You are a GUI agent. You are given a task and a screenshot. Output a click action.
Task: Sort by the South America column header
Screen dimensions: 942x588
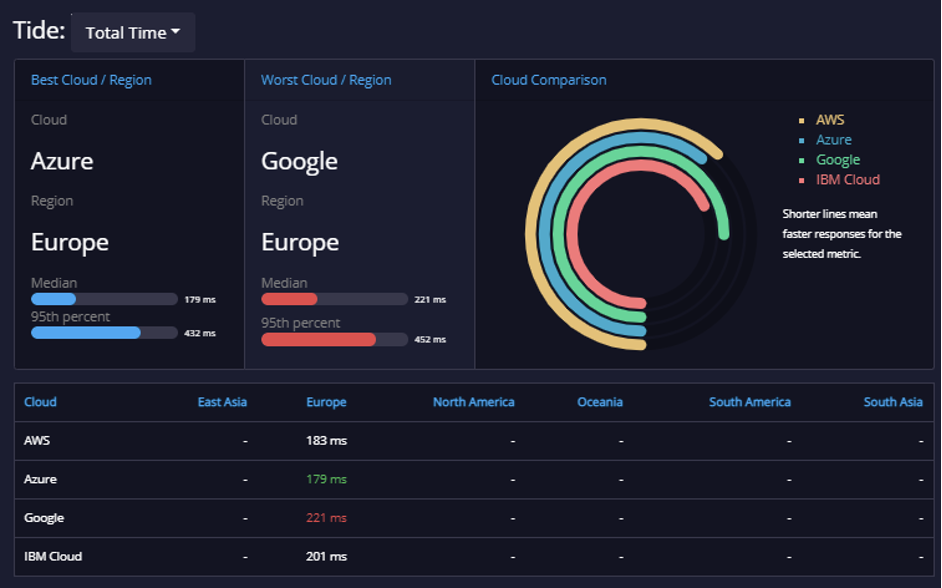[x=750, y=402]
